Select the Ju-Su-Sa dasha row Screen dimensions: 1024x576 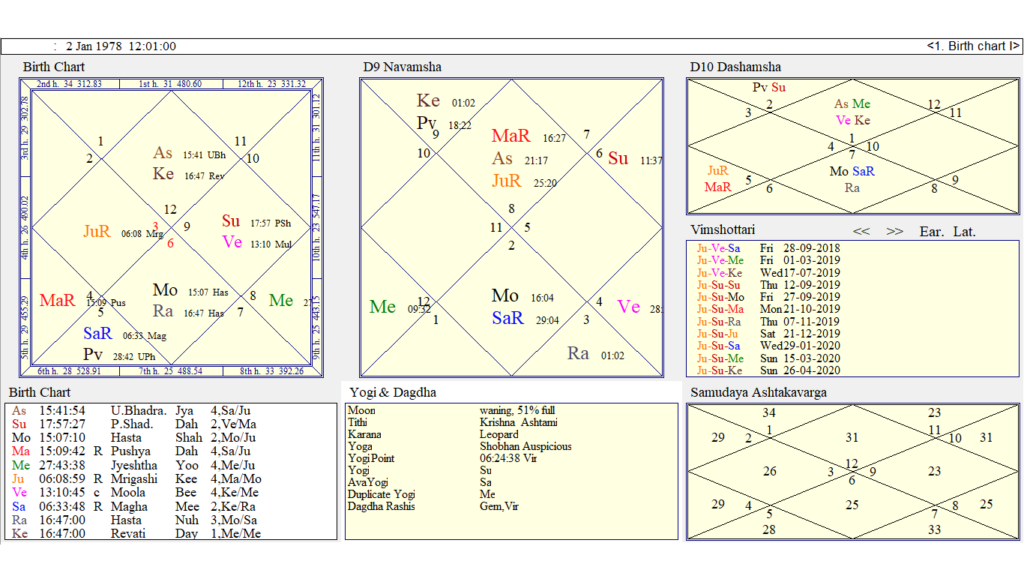coord(768,345)
